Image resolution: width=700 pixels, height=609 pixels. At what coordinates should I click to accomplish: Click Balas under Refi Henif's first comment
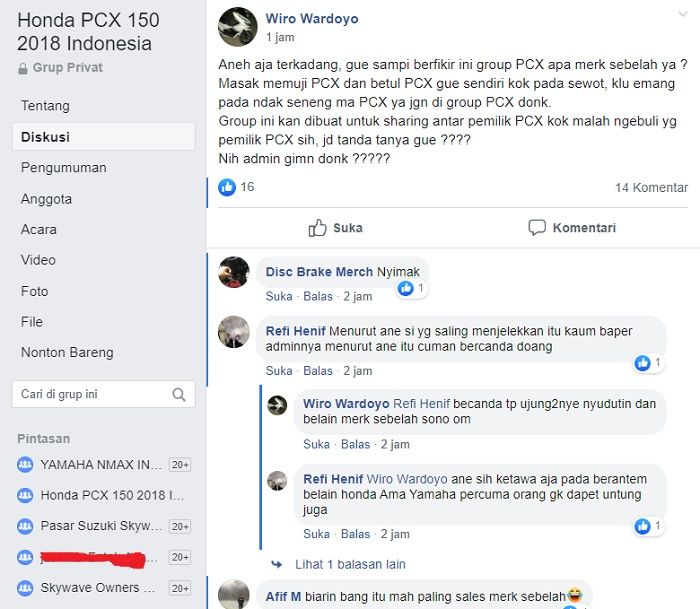tap(318, 371)
